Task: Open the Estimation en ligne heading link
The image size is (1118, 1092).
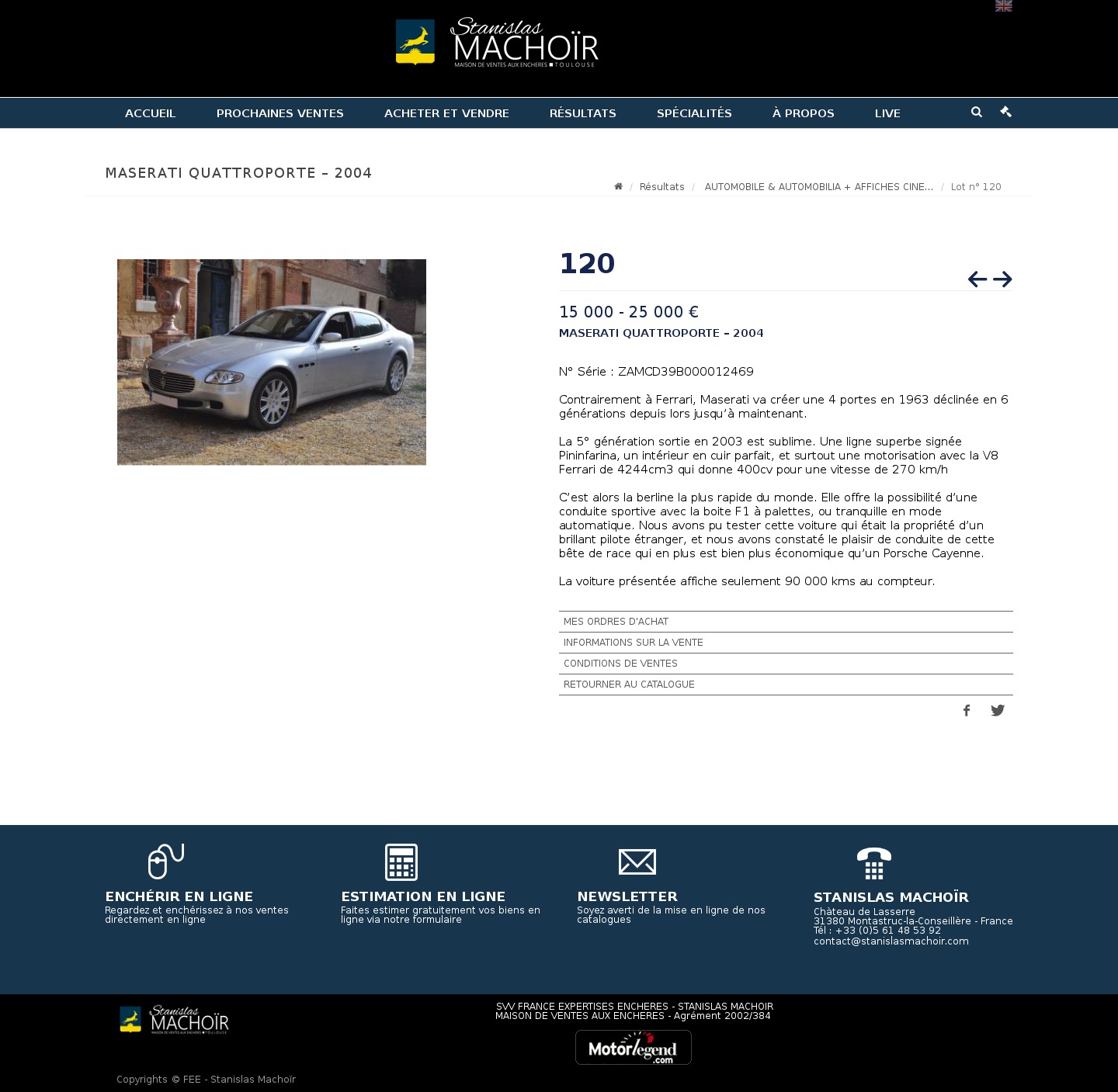Action: click(x=423, y=896)
